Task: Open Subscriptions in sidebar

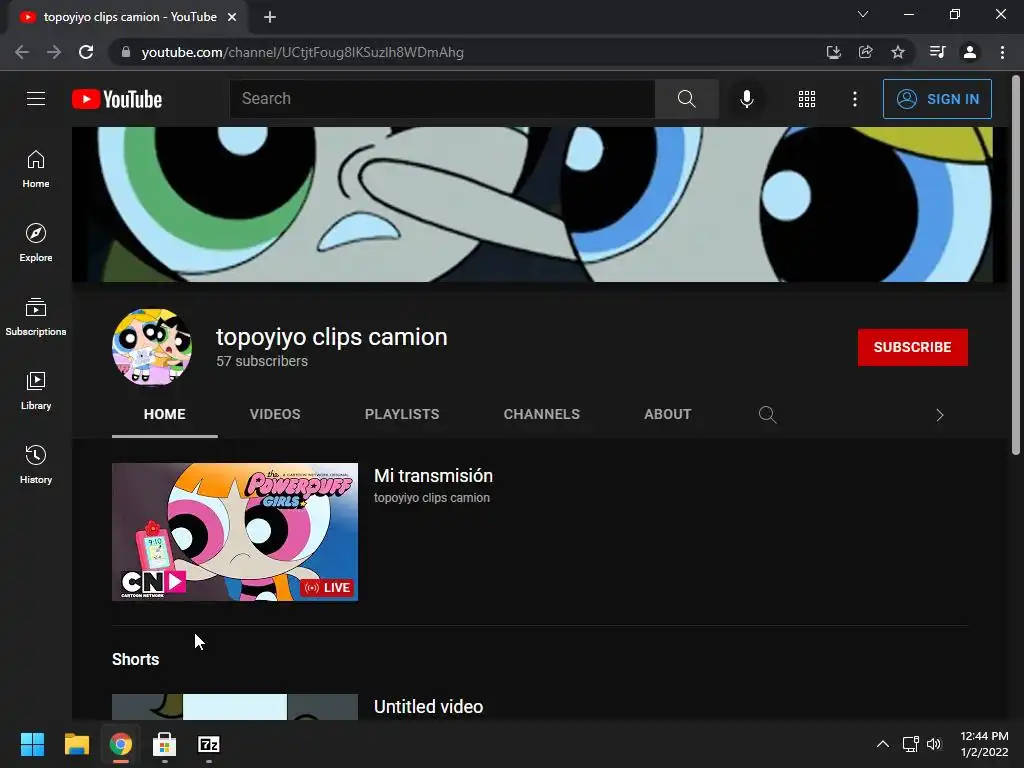Action: (36, 317)
